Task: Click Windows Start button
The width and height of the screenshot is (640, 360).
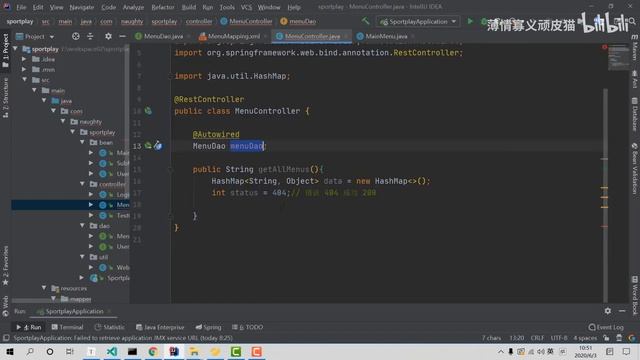Action: 10,351
